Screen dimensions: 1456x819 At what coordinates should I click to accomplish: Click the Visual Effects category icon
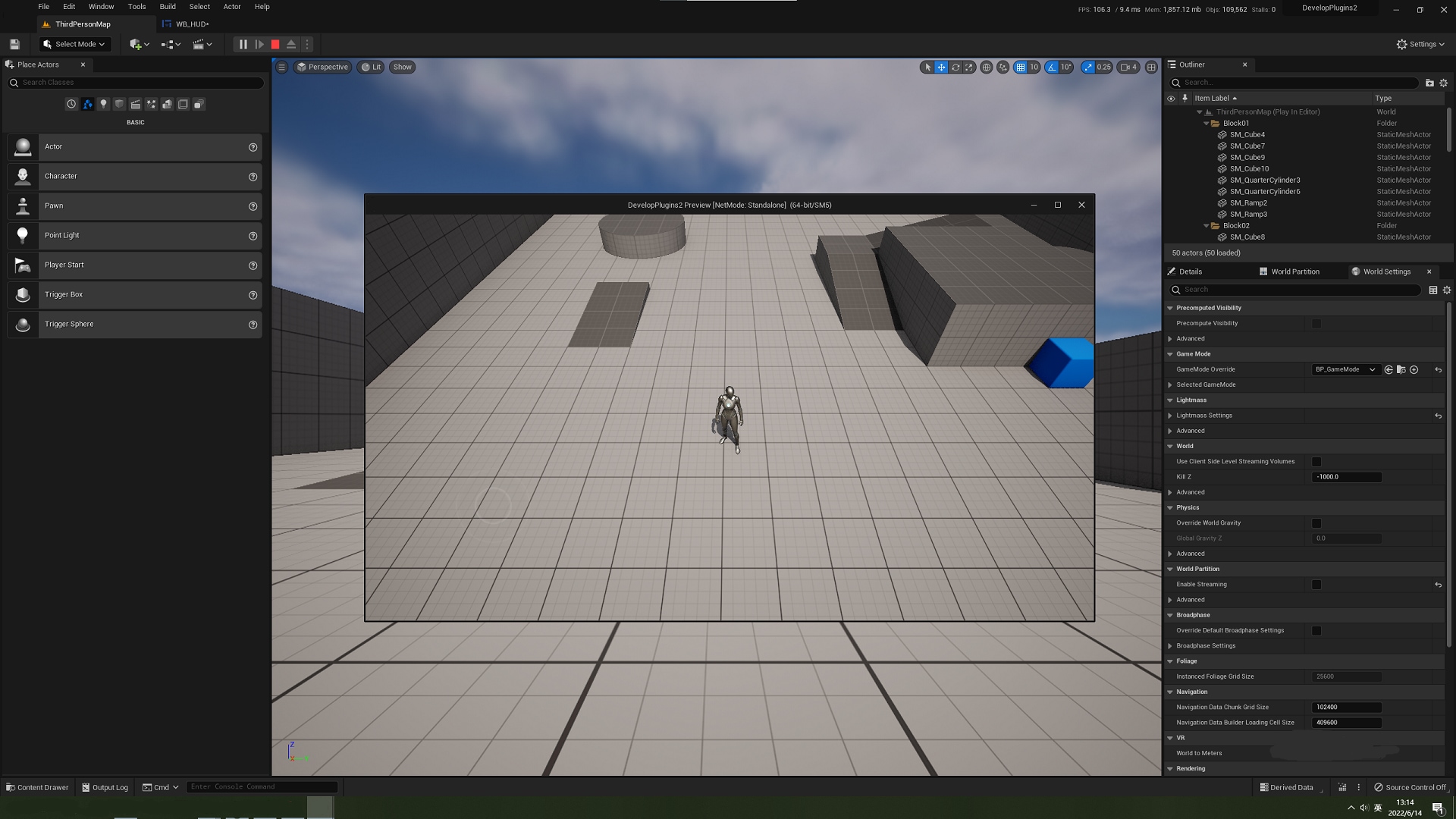click(x=151, y=105)
